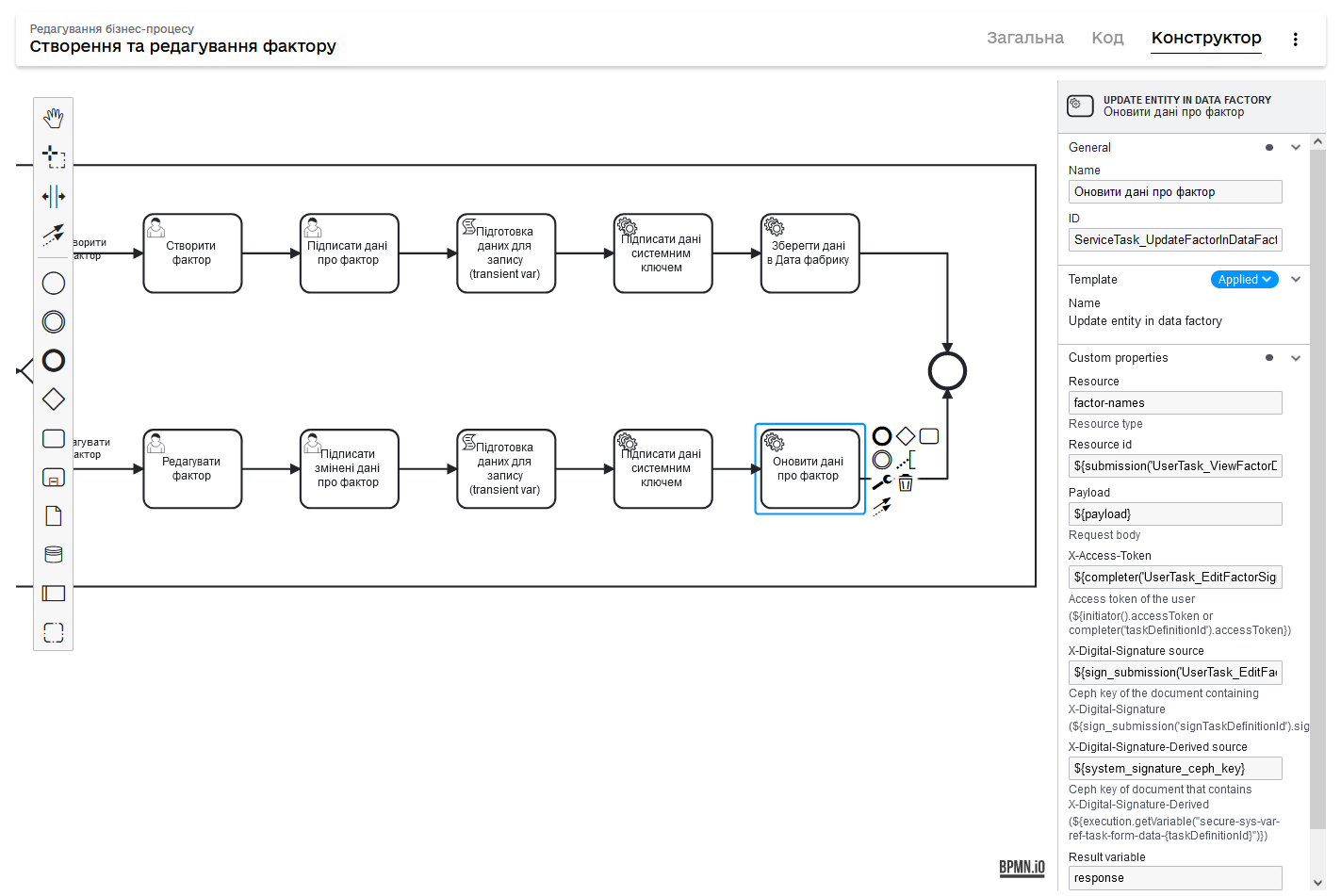The height and width of the screenshot is (896, 1341).
Task: Select the 'Зберегти дані в Дата фабрику' task
Action: click(810, 253)
